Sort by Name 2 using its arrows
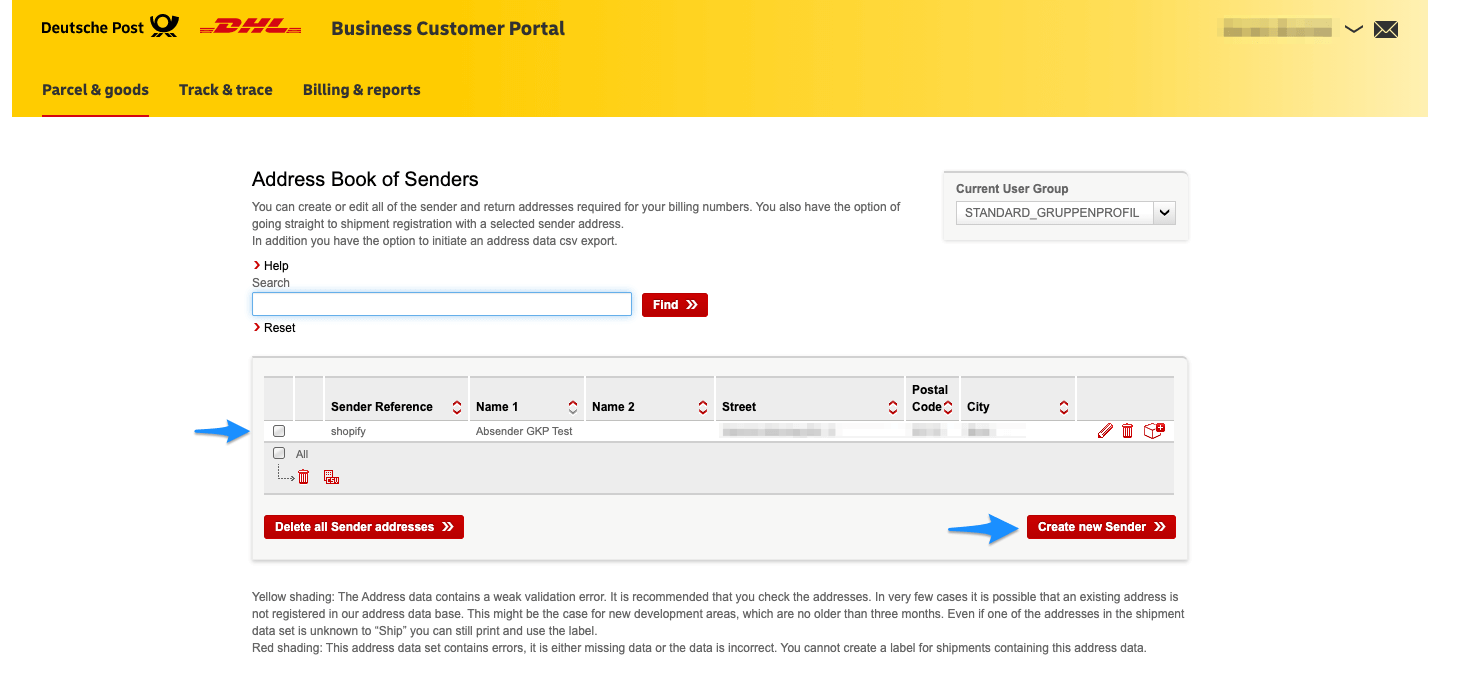 [703, 407]
